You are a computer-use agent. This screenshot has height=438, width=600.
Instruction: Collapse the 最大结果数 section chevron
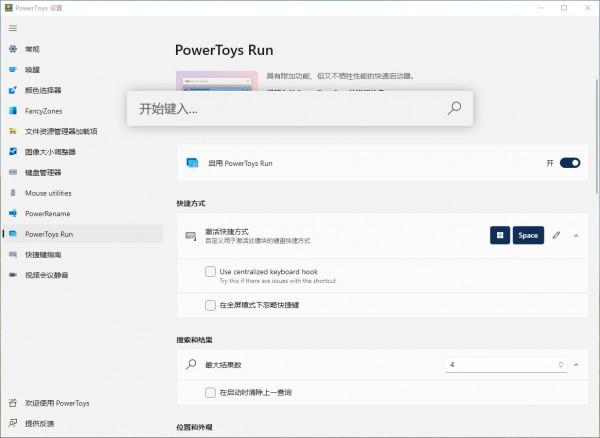[x=576, y=365]
